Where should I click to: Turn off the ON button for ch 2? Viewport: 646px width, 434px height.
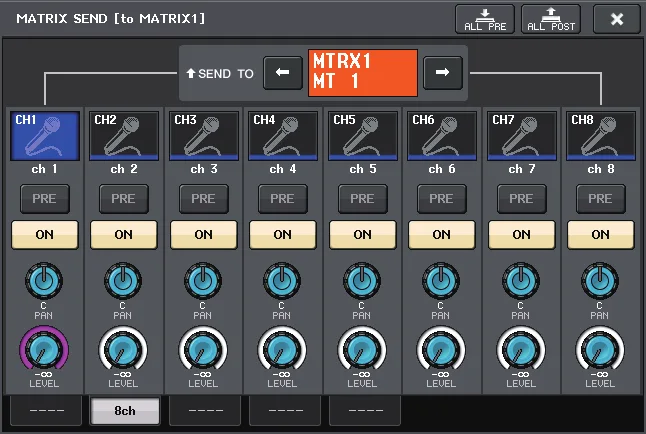coord(124,235)
